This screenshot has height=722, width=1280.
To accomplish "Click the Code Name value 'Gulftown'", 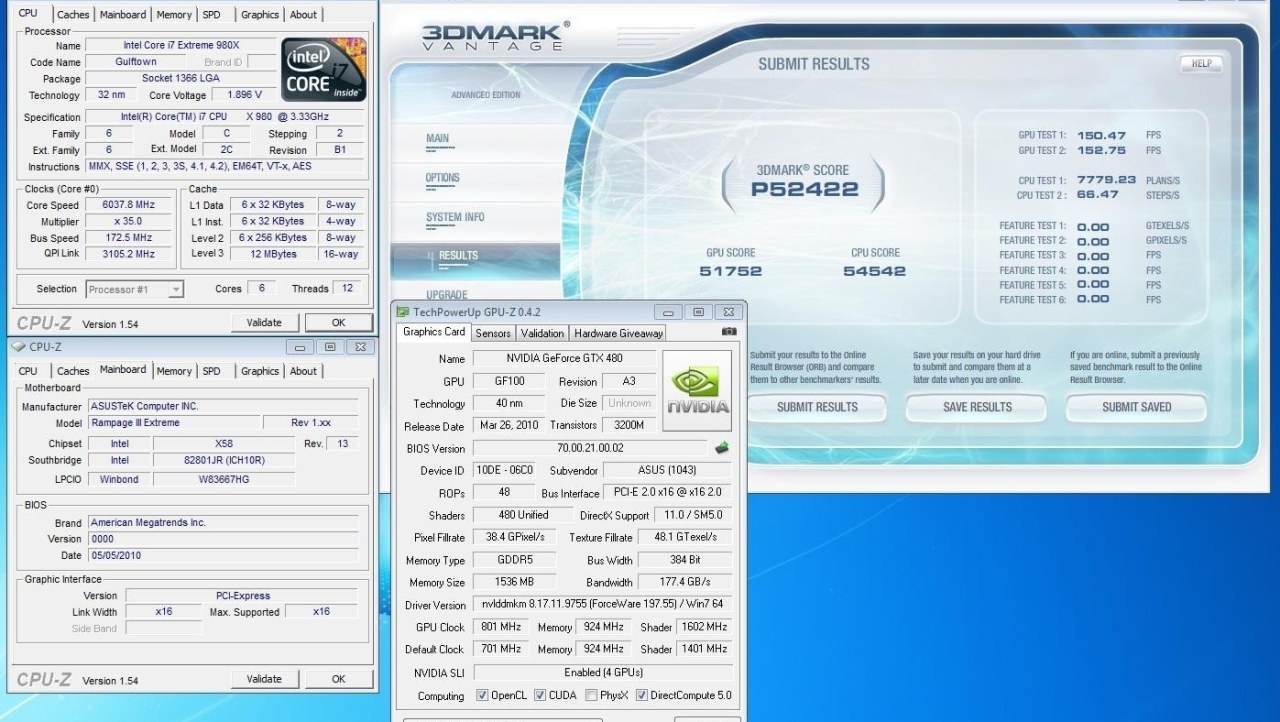I will pyautogui.click(x=135, y=62).
